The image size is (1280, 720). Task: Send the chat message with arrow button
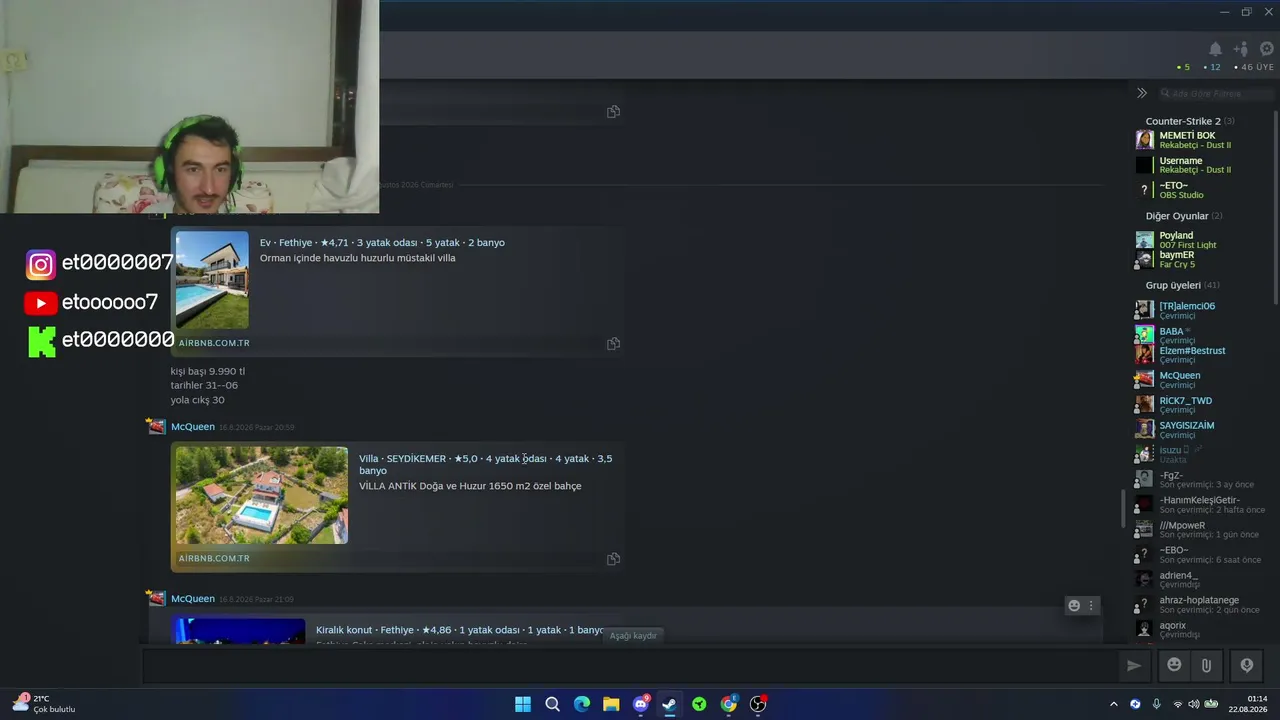click(x=1134, y=665)
